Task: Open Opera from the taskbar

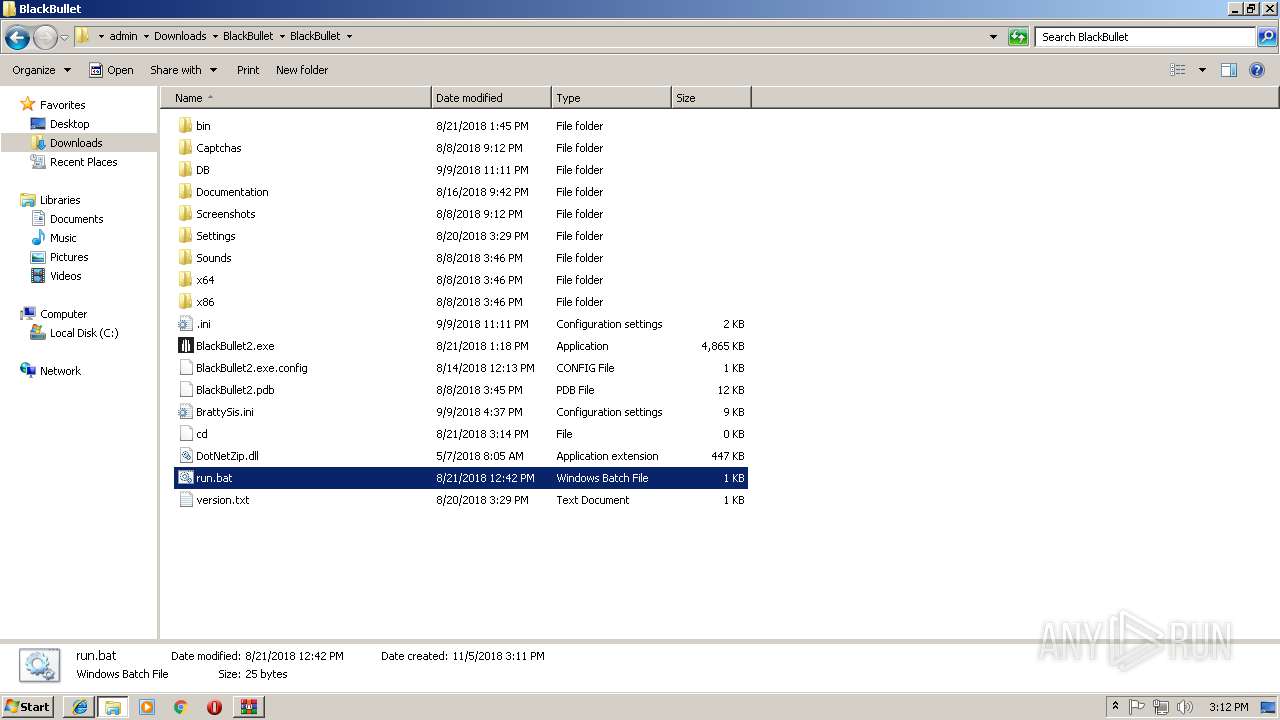Action: [x=214, y=707]
